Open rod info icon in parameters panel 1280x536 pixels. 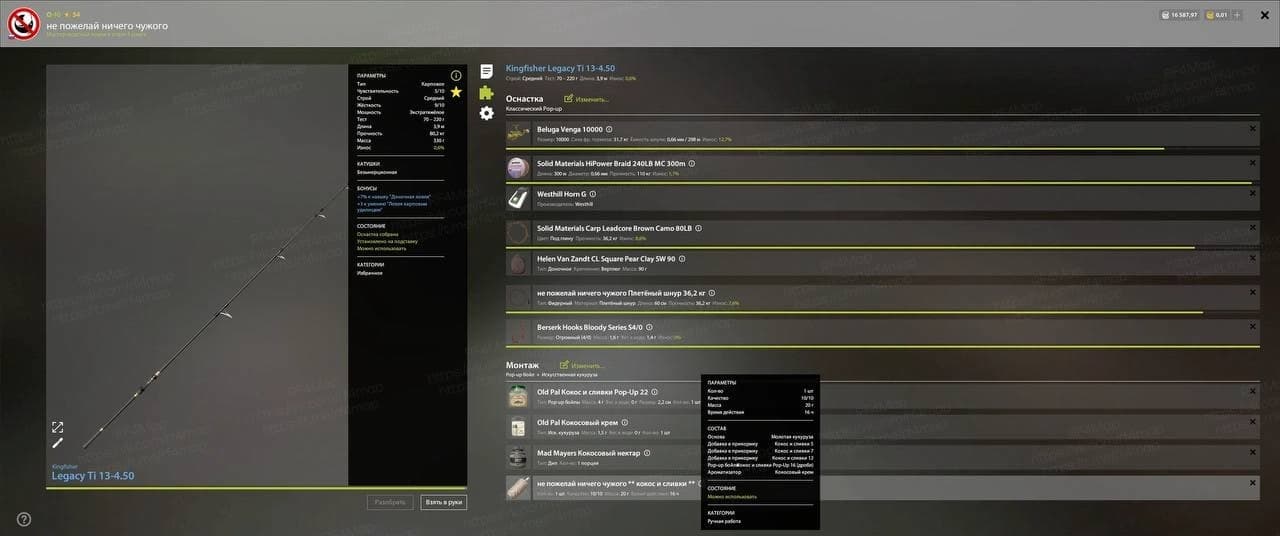(456, 75)
